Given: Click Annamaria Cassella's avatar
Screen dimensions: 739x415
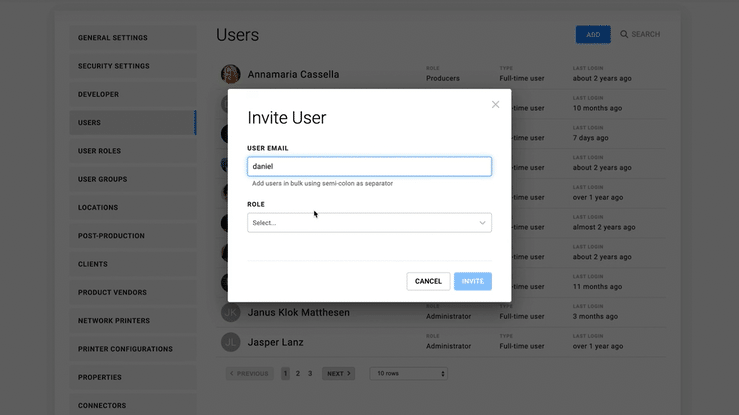Looking at the screenshot, I should [230, 74].
